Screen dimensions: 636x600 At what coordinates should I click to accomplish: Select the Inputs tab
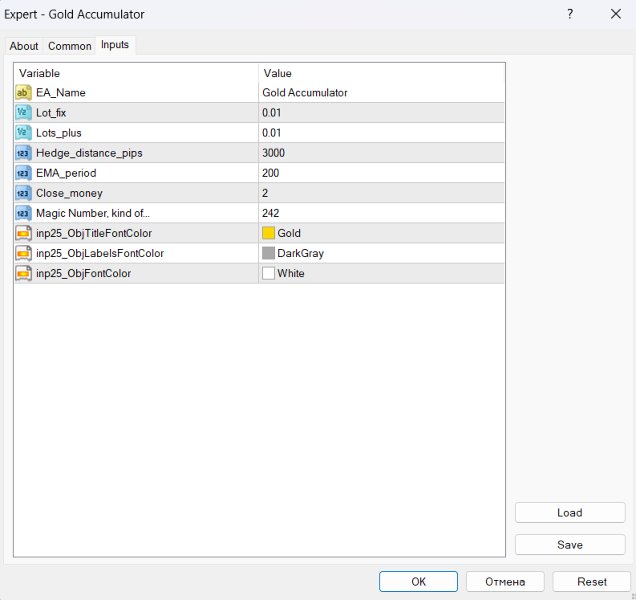115,45
